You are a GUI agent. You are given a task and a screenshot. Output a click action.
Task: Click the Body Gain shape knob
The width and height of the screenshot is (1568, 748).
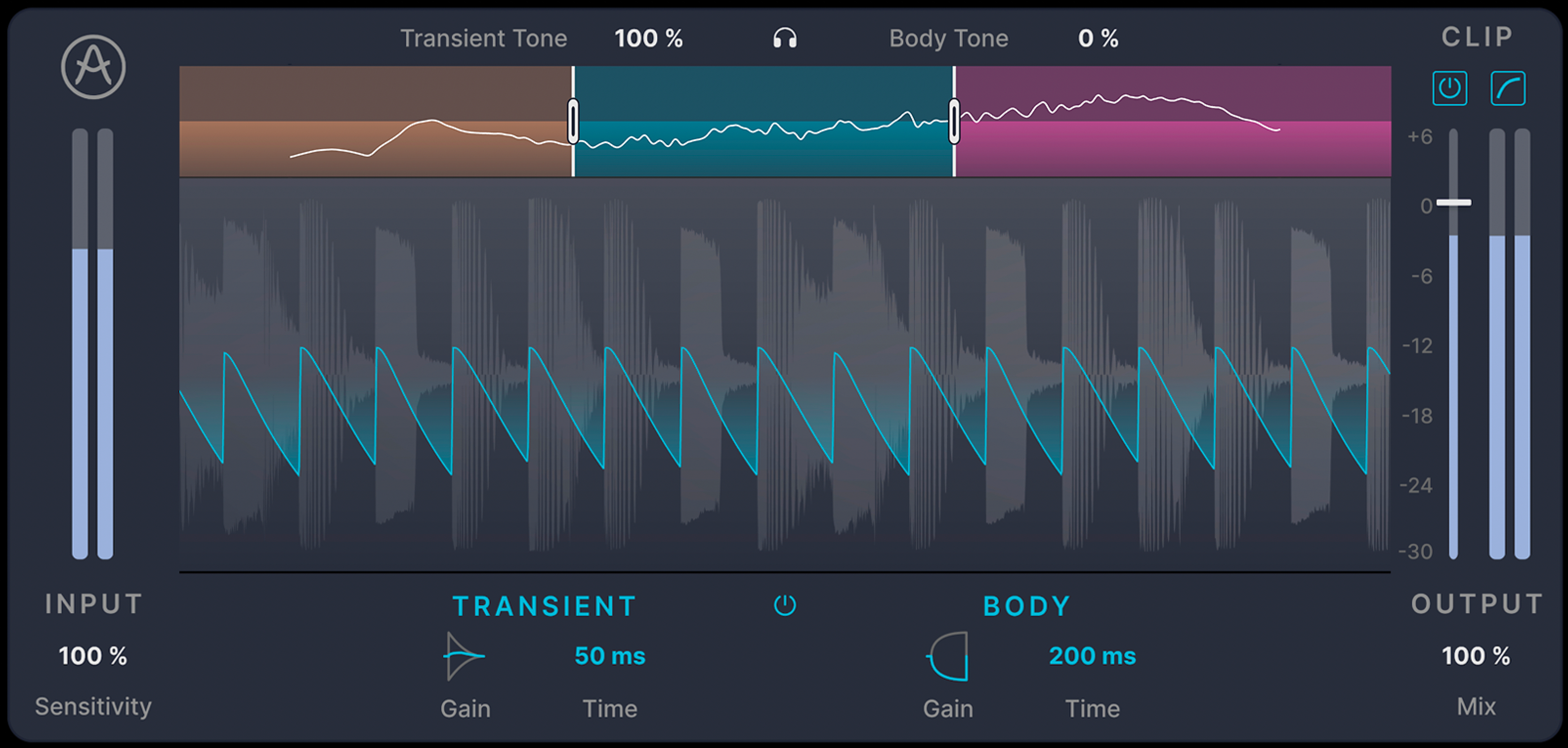pyautogui.click(x=948, y=656)
